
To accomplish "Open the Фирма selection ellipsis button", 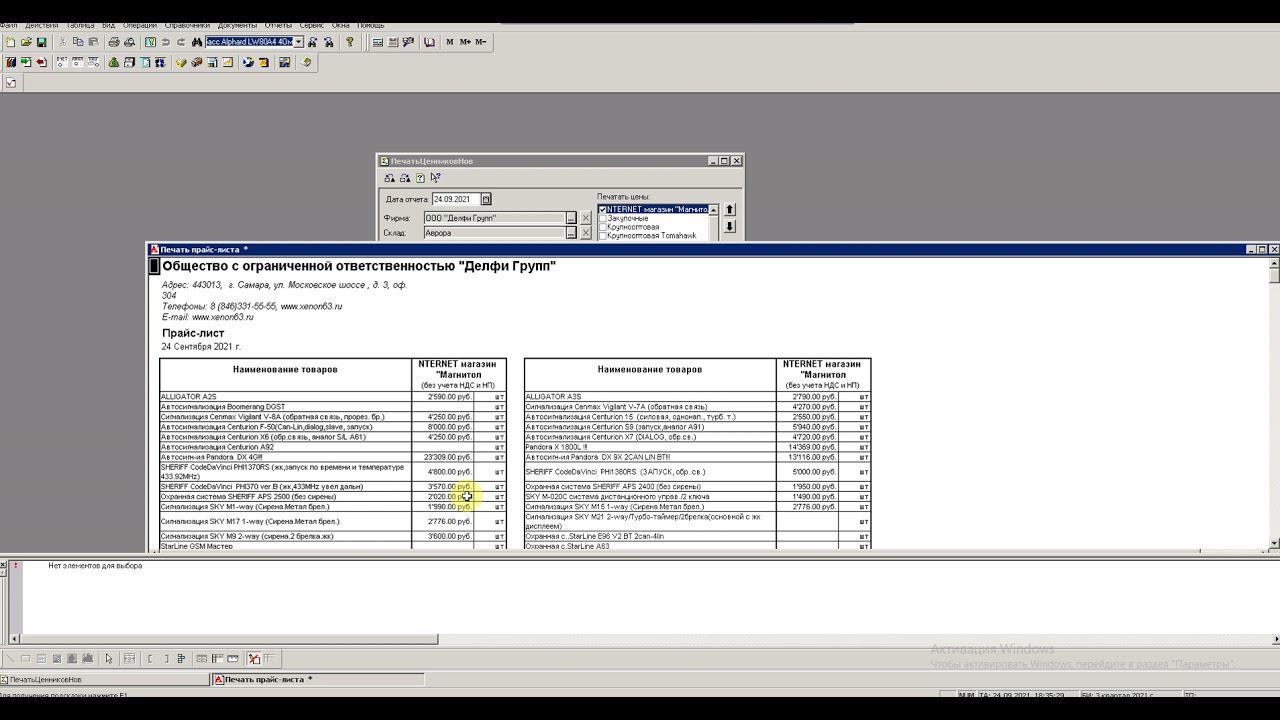I will tap(571, 218).
